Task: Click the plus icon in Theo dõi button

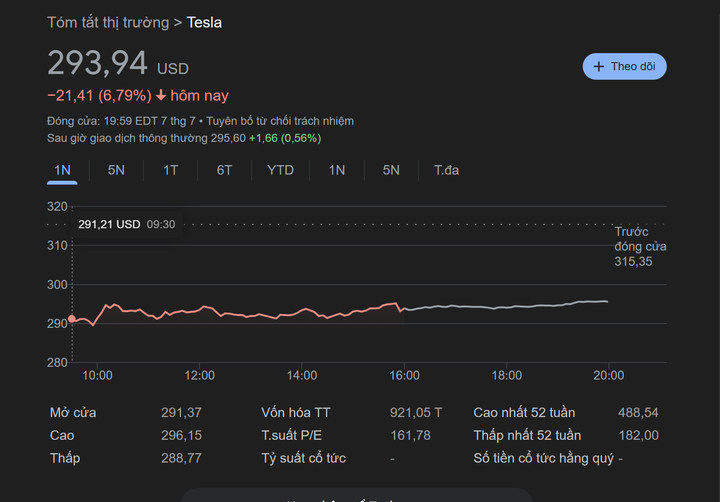Action: (598, 67)
